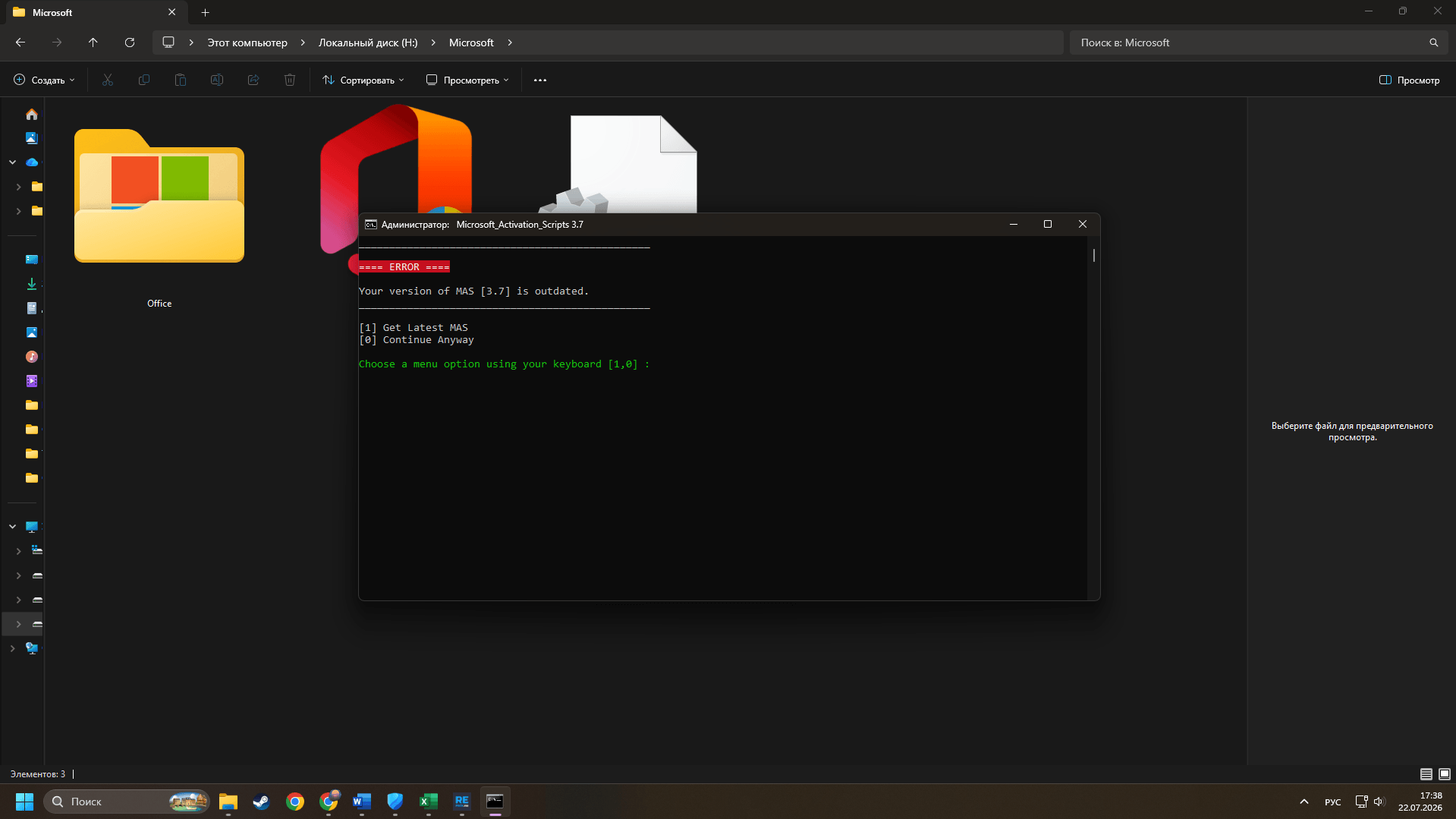Open the Documents quick access shortcut
The image size is (1456, 819).
(x=31, y=308)
